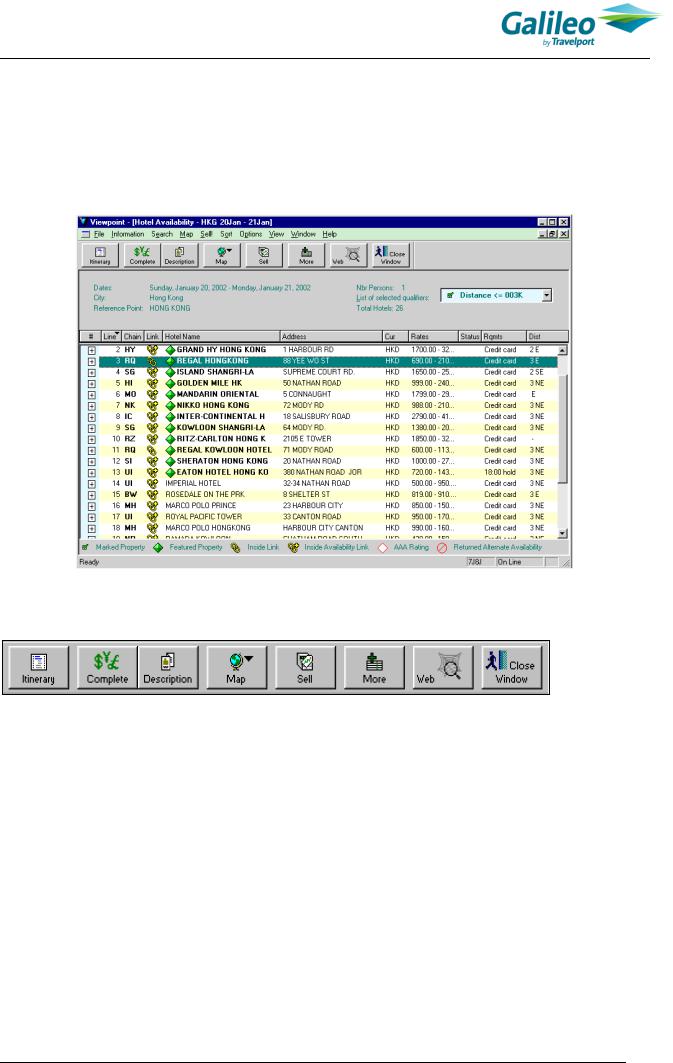
Task: Click the 7J8J status bar entry
Action: [x=480, y=562]
